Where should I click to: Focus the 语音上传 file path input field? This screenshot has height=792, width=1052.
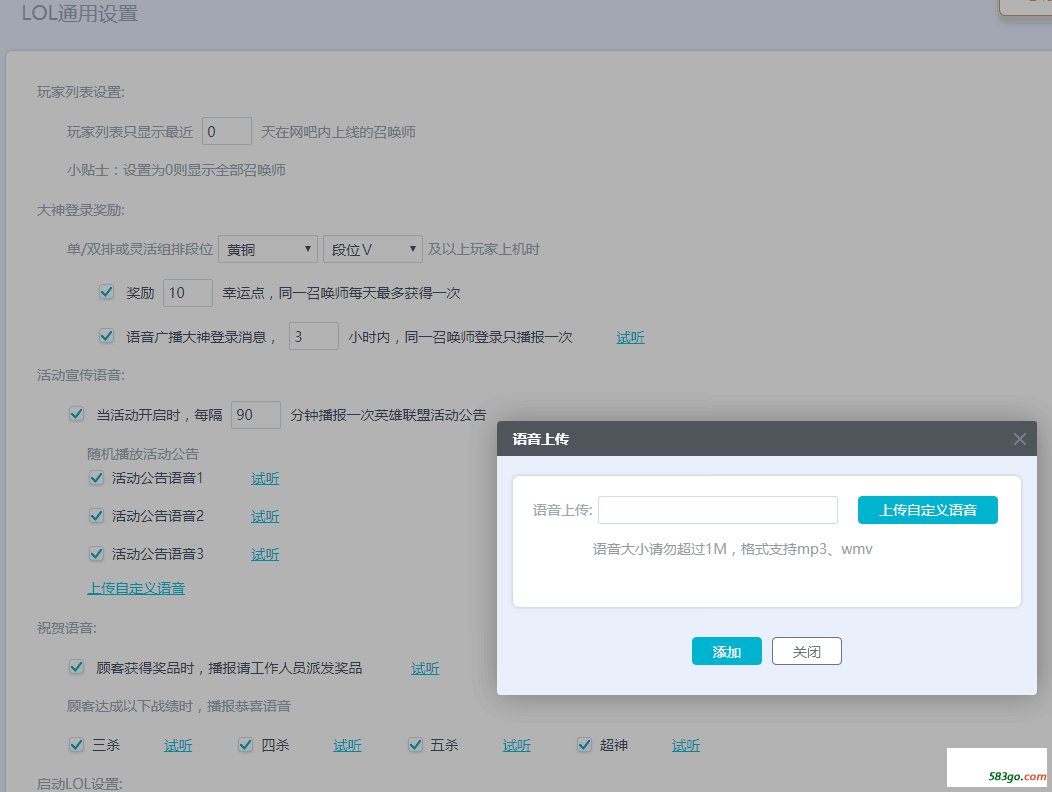(717, 510)
